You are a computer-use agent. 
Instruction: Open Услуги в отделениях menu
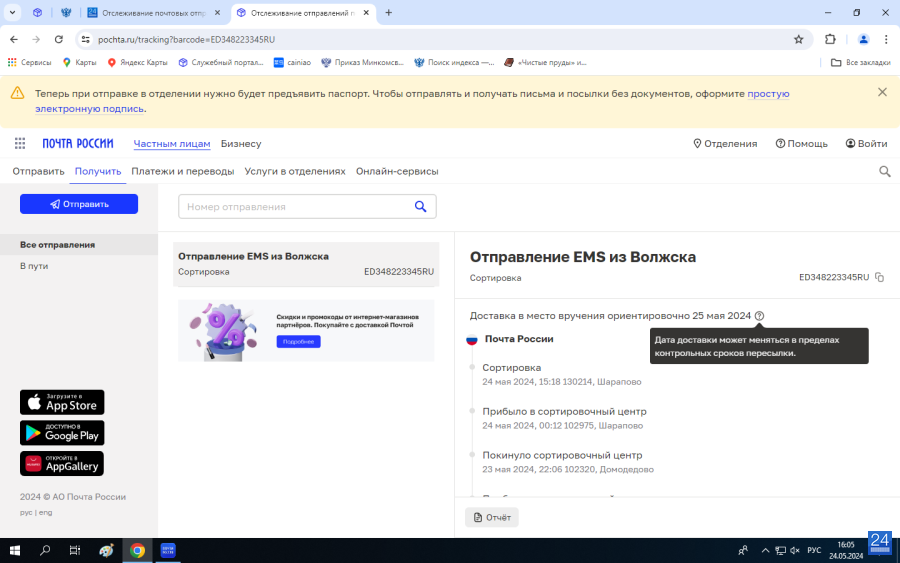295,171
